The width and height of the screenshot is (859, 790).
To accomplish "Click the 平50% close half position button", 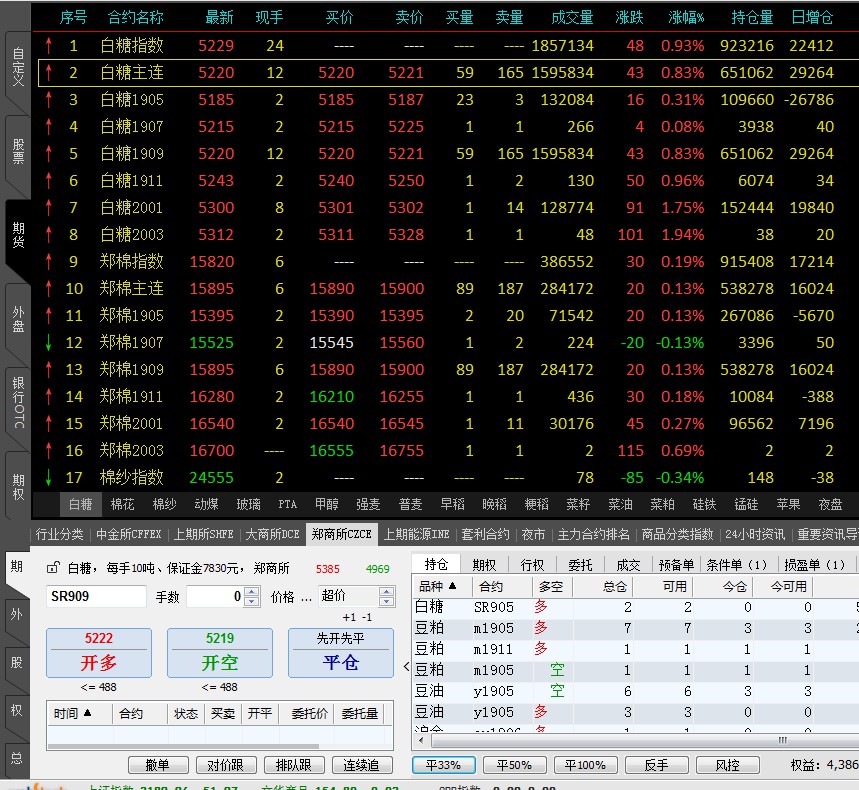I will click(507, 765).
